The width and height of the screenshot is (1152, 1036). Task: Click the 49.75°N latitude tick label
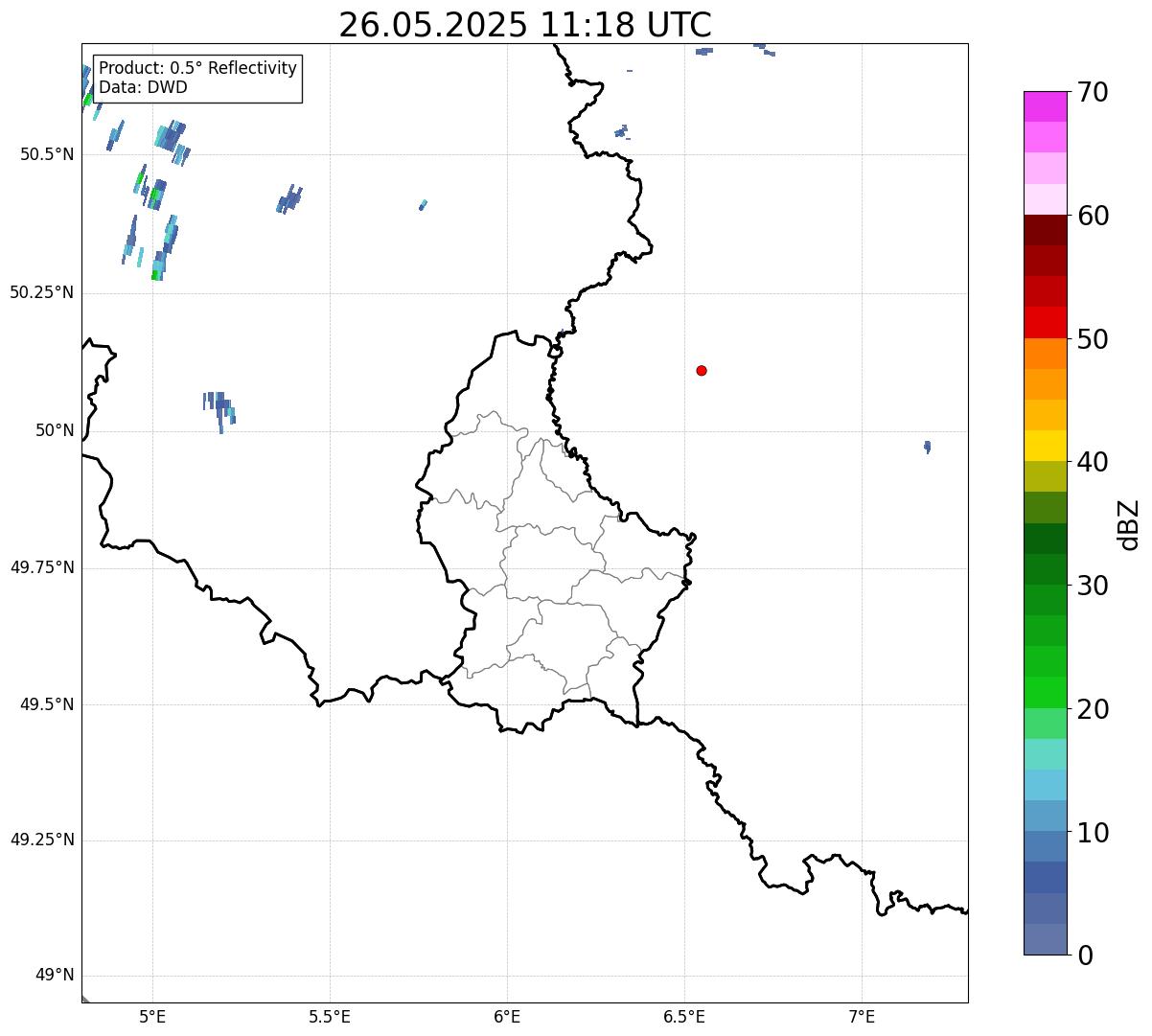click(x=41, y=567)
